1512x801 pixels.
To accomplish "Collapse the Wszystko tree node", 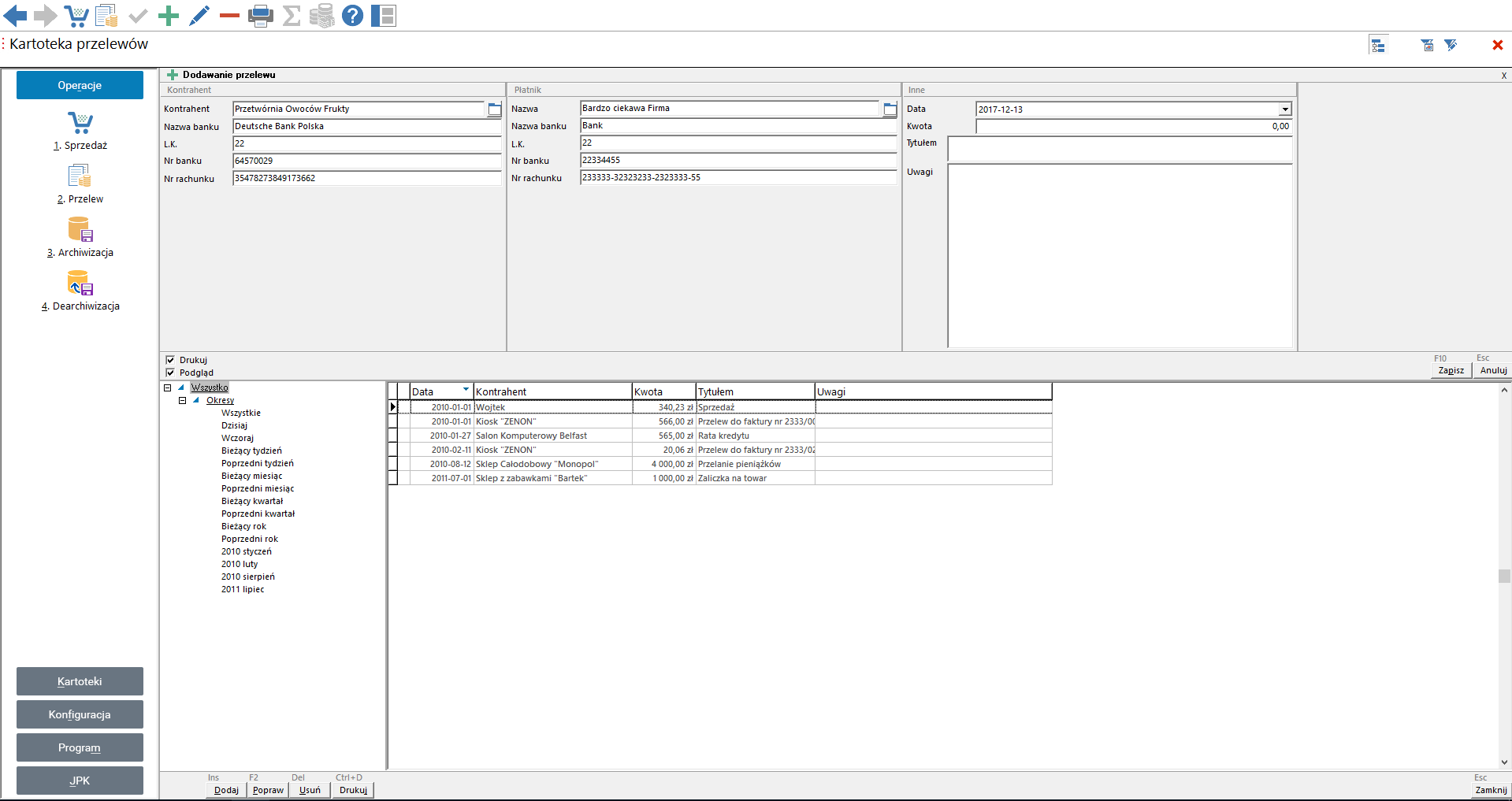I will pyautogui.click(x=168, y=388).
